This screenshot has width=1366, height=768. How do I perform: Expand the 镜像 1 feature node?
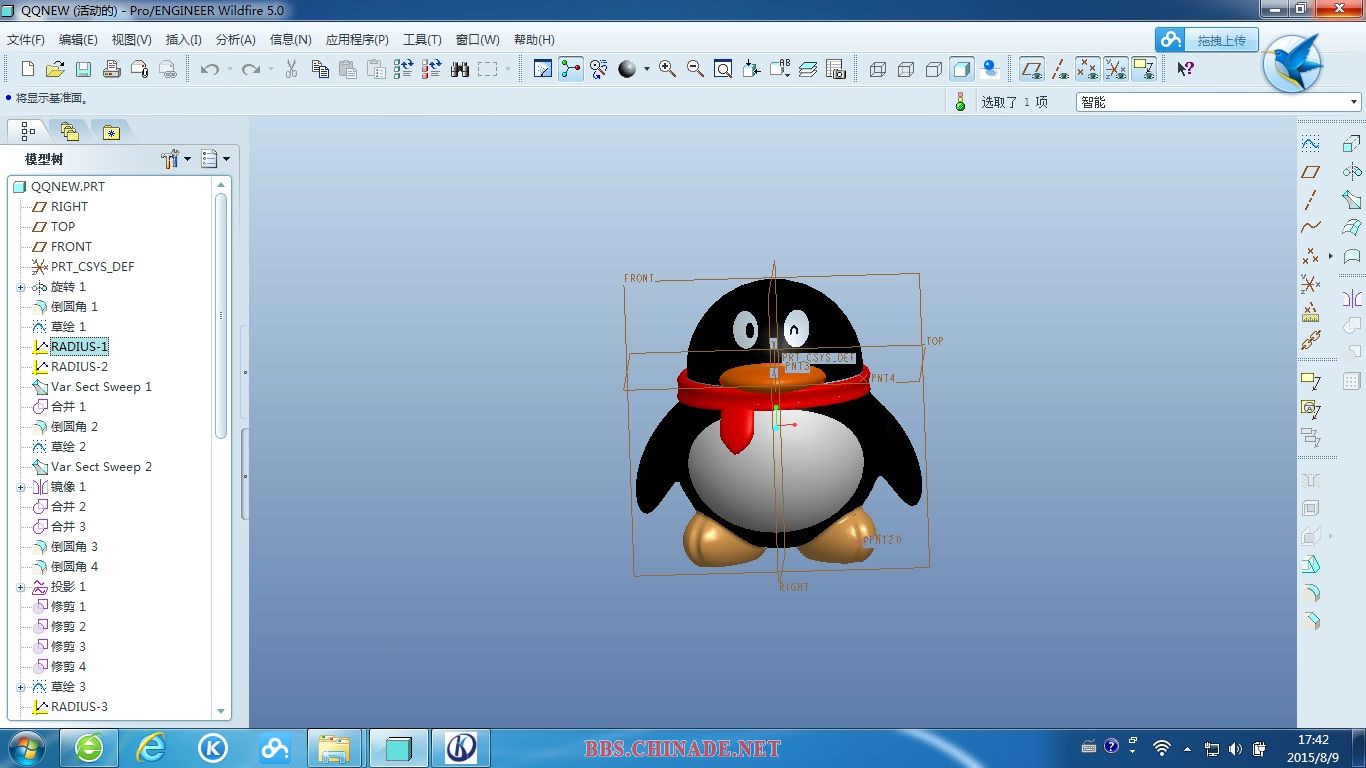(21, 487)
